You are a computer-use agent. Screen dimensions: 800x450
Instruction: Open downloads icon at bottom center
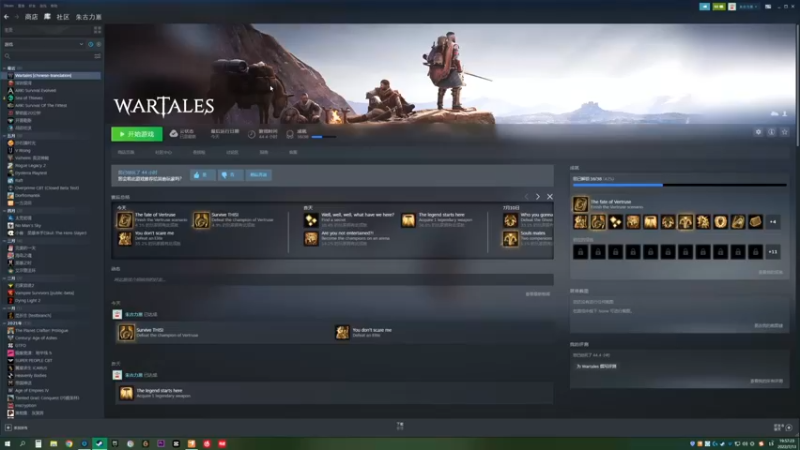[x=400, y=426]
